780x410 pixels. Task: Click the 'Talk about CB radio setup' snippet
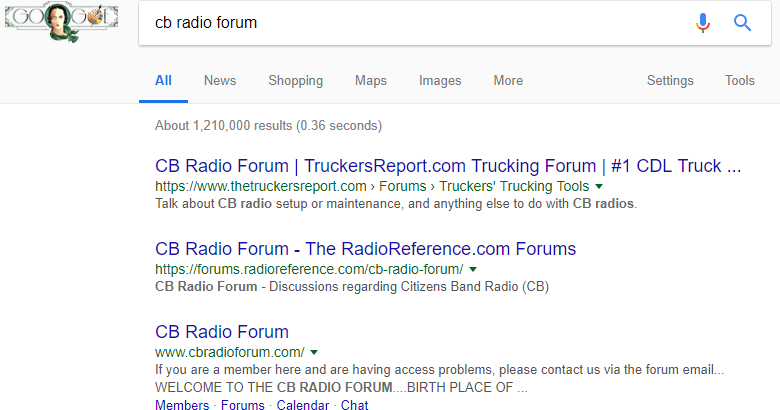396,204
